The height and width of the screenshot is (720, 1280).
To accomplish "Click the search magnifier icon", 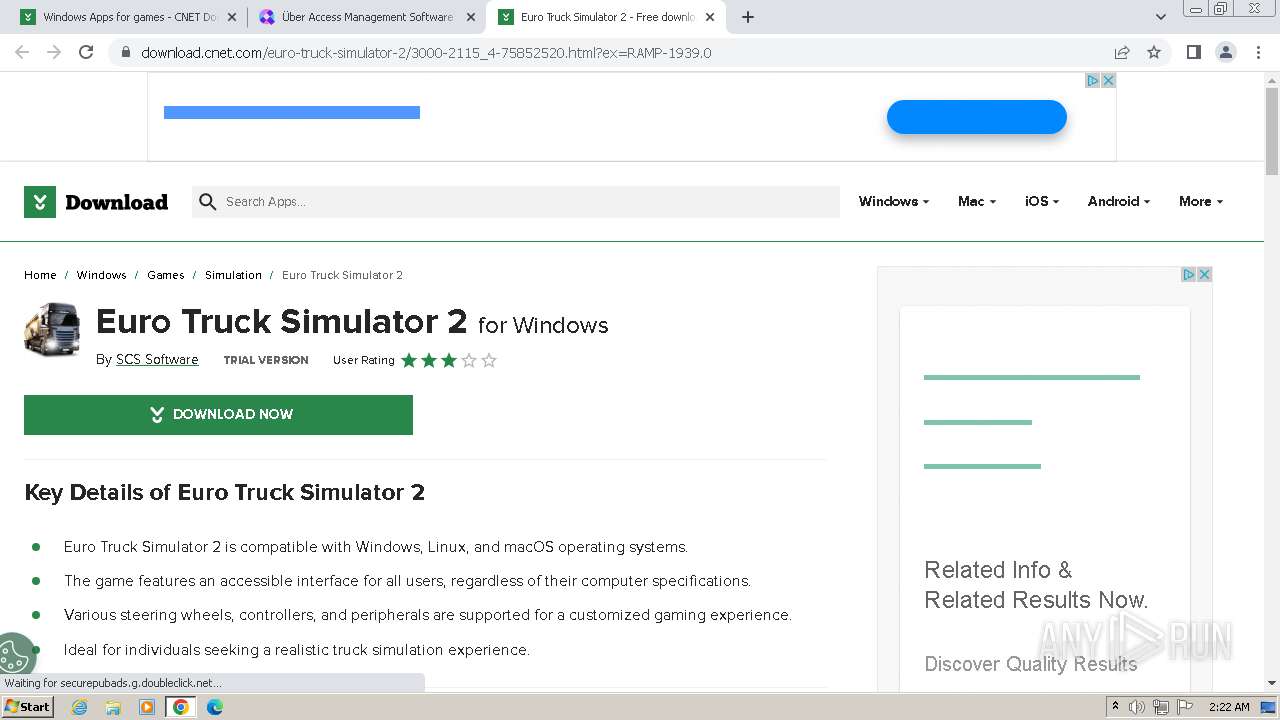I will [207, 202].
